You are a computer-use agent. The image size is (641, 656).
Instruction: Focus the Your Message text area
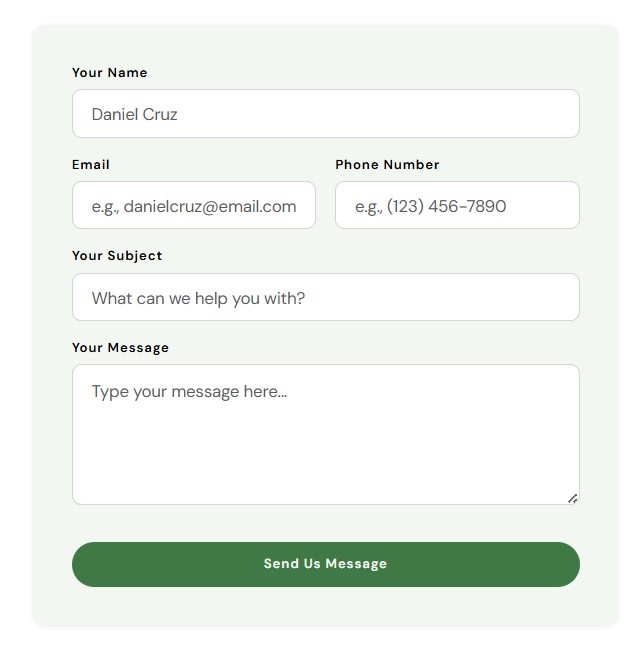[325, 440]
